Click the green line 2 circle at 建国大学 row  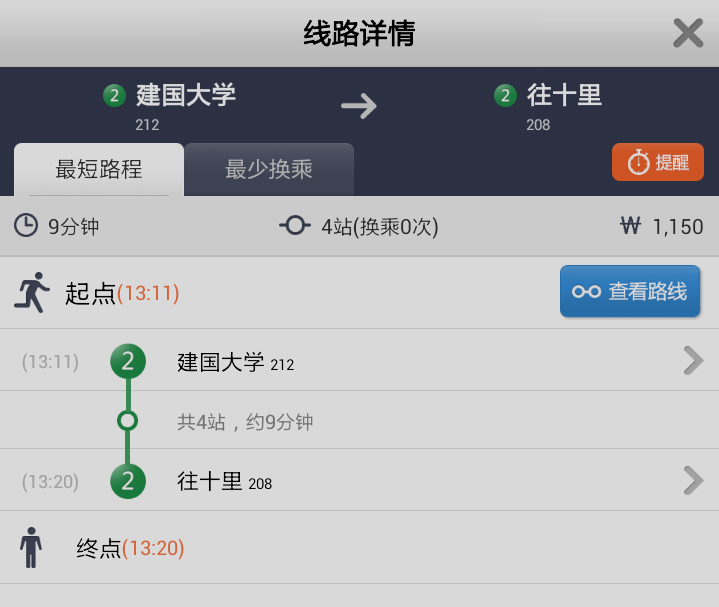coord(127,361)
